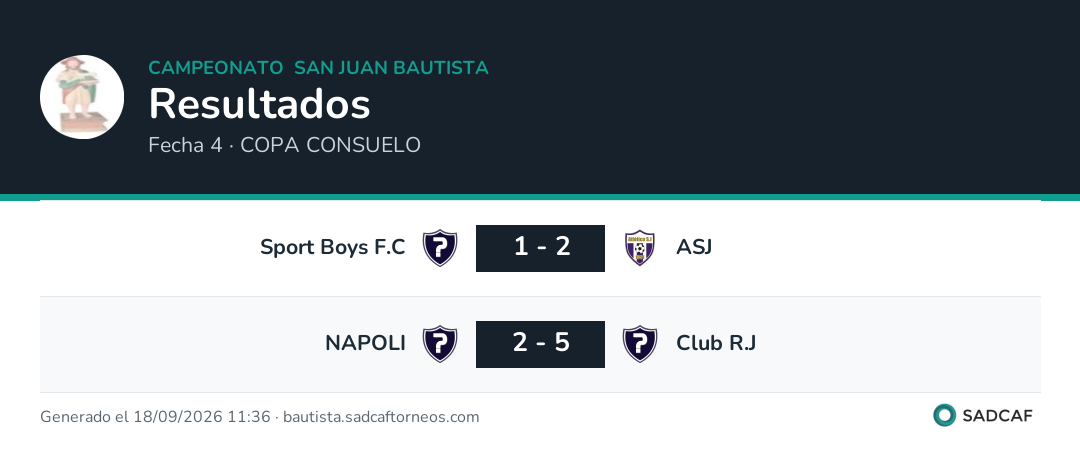Click Club R.J placeholder shield icon
The width and height of the screenshot is (1080, 468).
(x=640, y=344)
